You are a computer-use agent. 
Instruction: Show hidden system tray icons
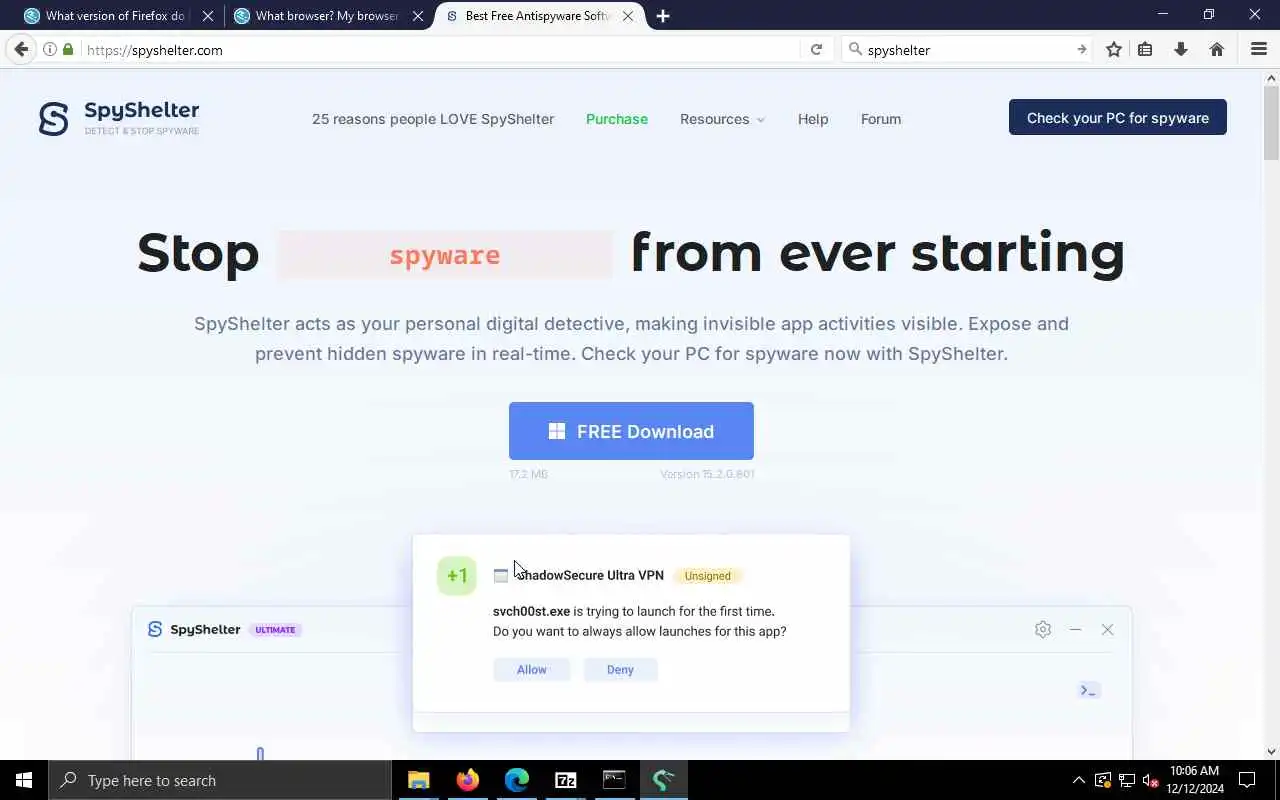1078,780
